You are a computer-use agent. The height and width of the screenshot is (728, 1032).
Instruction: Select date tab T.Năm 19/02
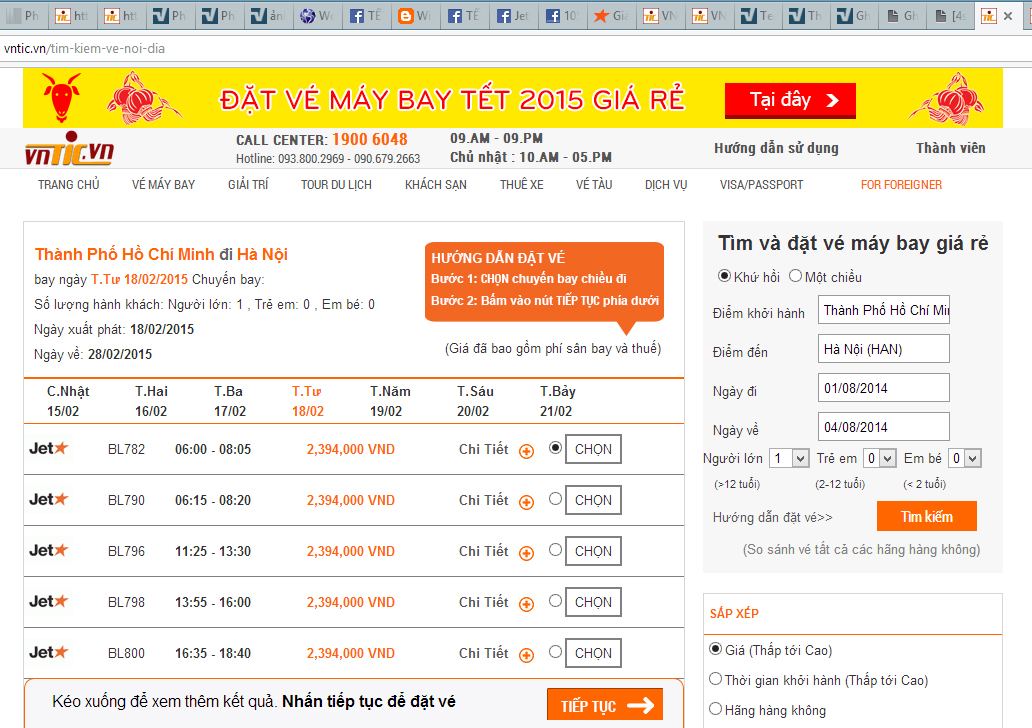coord(390,401)
